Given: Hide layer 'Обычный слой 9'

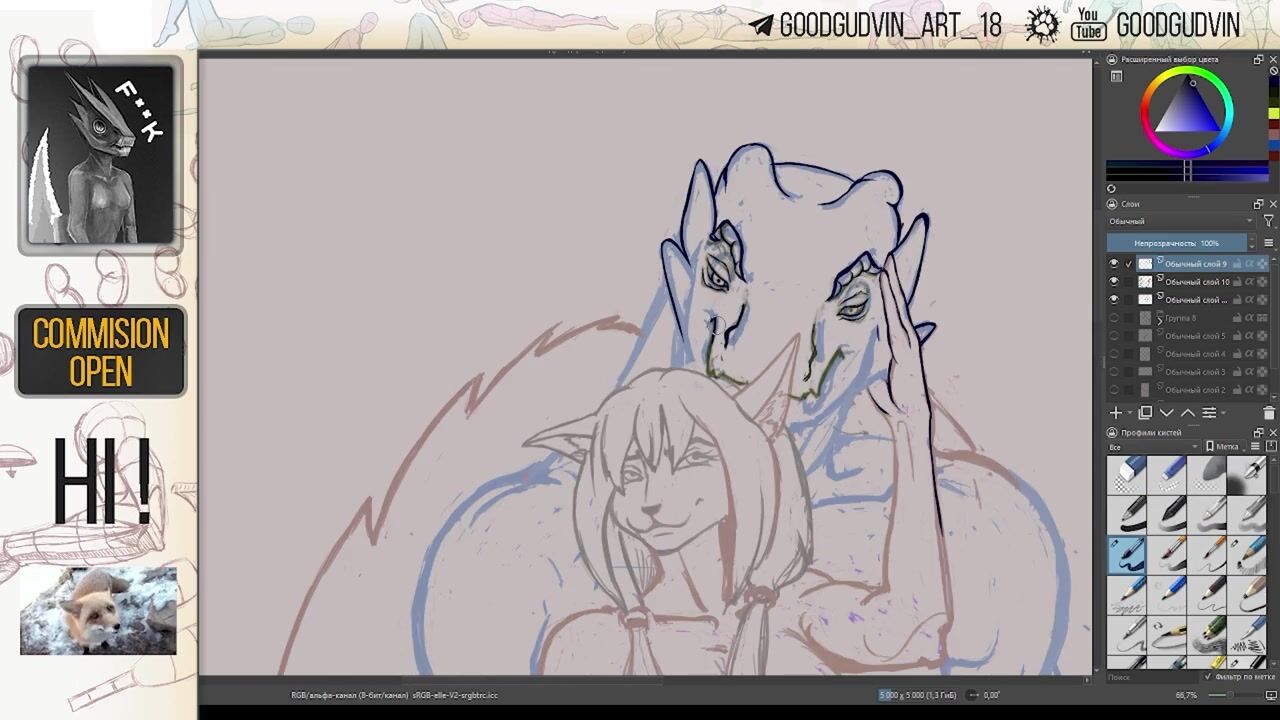Looking at the screenshot, I should pyautogui.click(x=1114, y=264).
